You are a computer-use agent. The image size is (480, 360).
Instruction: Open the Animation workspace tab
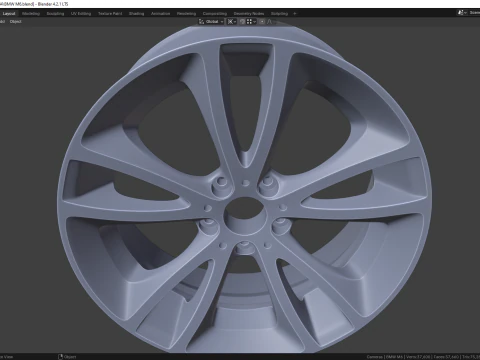point(160,14)
